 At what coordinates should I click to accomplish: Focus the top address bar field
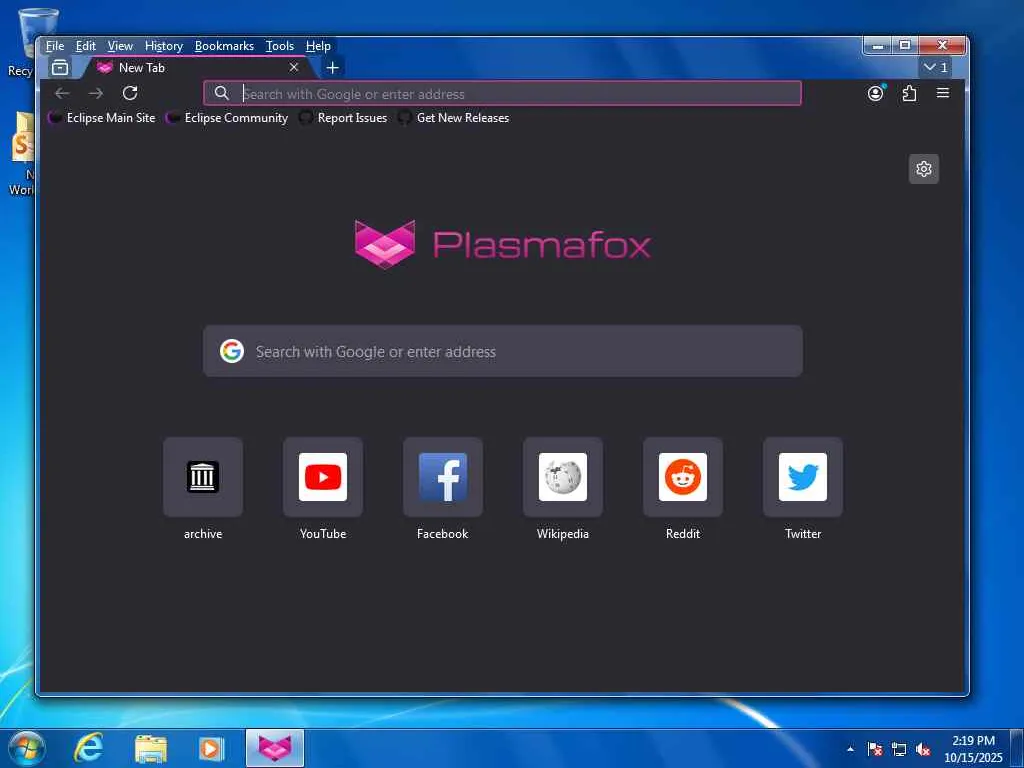502,93
